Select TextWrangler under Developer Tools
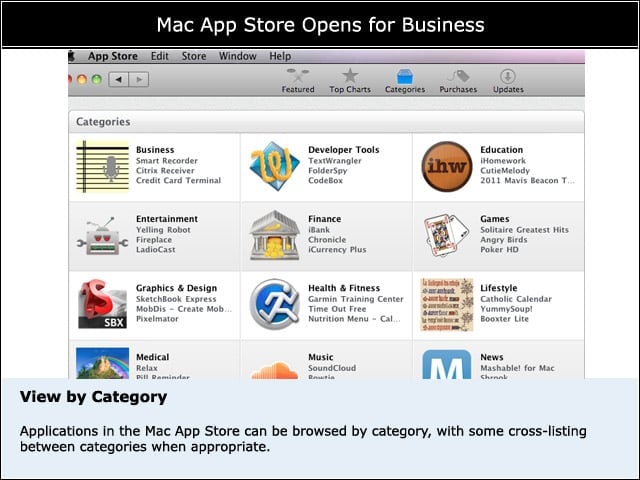 pyautogui.click(x=335, y=161)
